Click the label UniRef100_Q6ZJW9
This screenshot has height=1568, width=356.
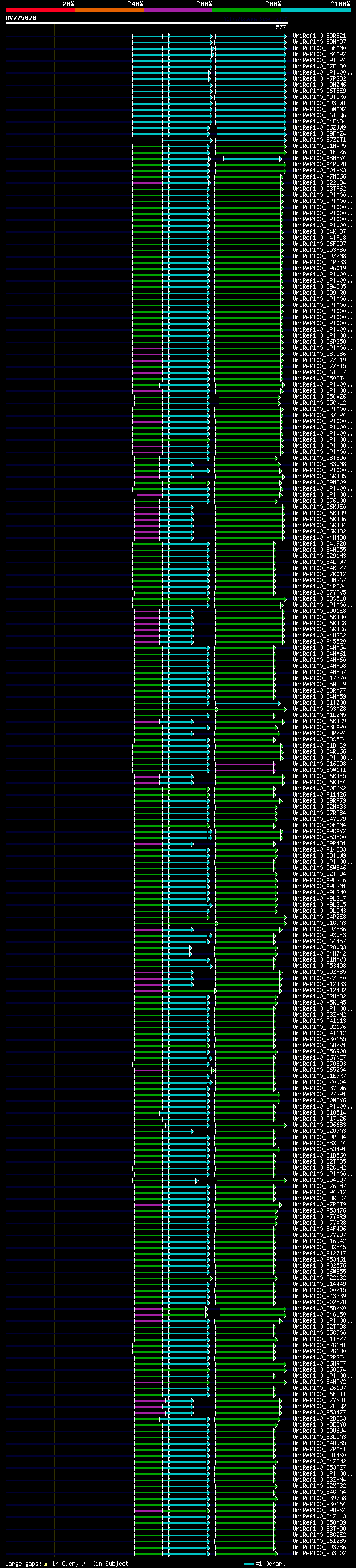tap(319, 128)
